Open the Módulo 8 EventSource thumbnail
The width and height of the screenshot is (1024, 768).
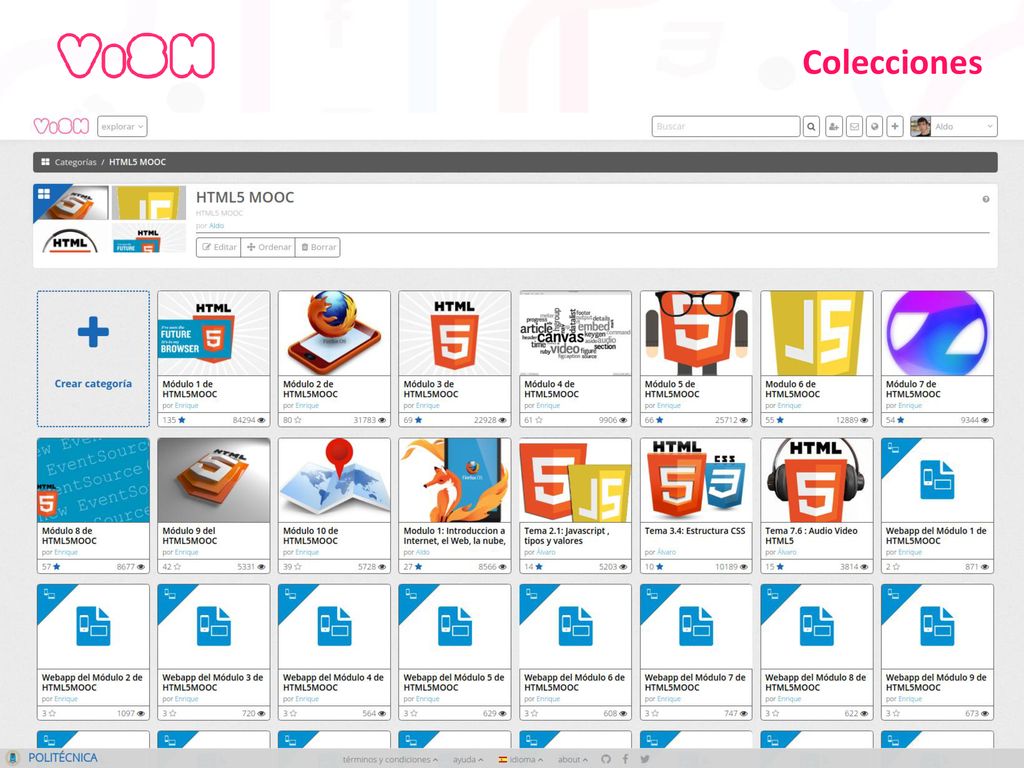93,480
